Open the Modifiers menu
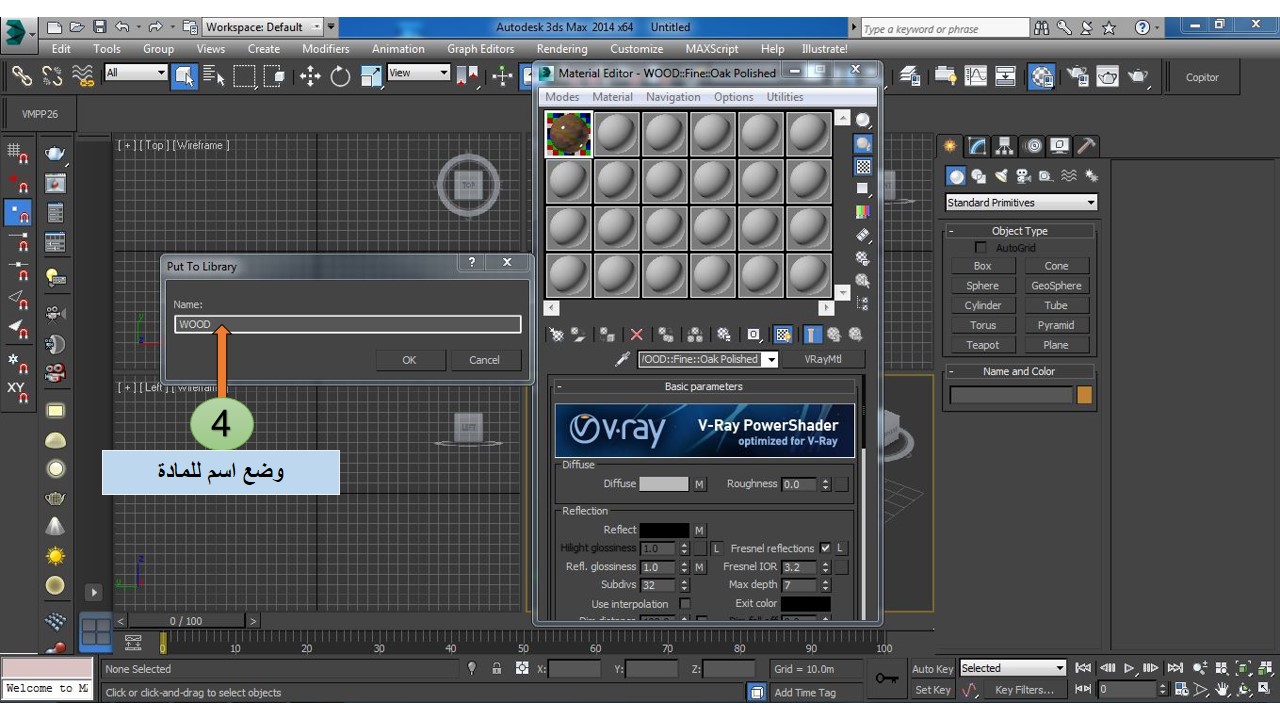Screen dimensions: 1280x720 click(326, 48)
